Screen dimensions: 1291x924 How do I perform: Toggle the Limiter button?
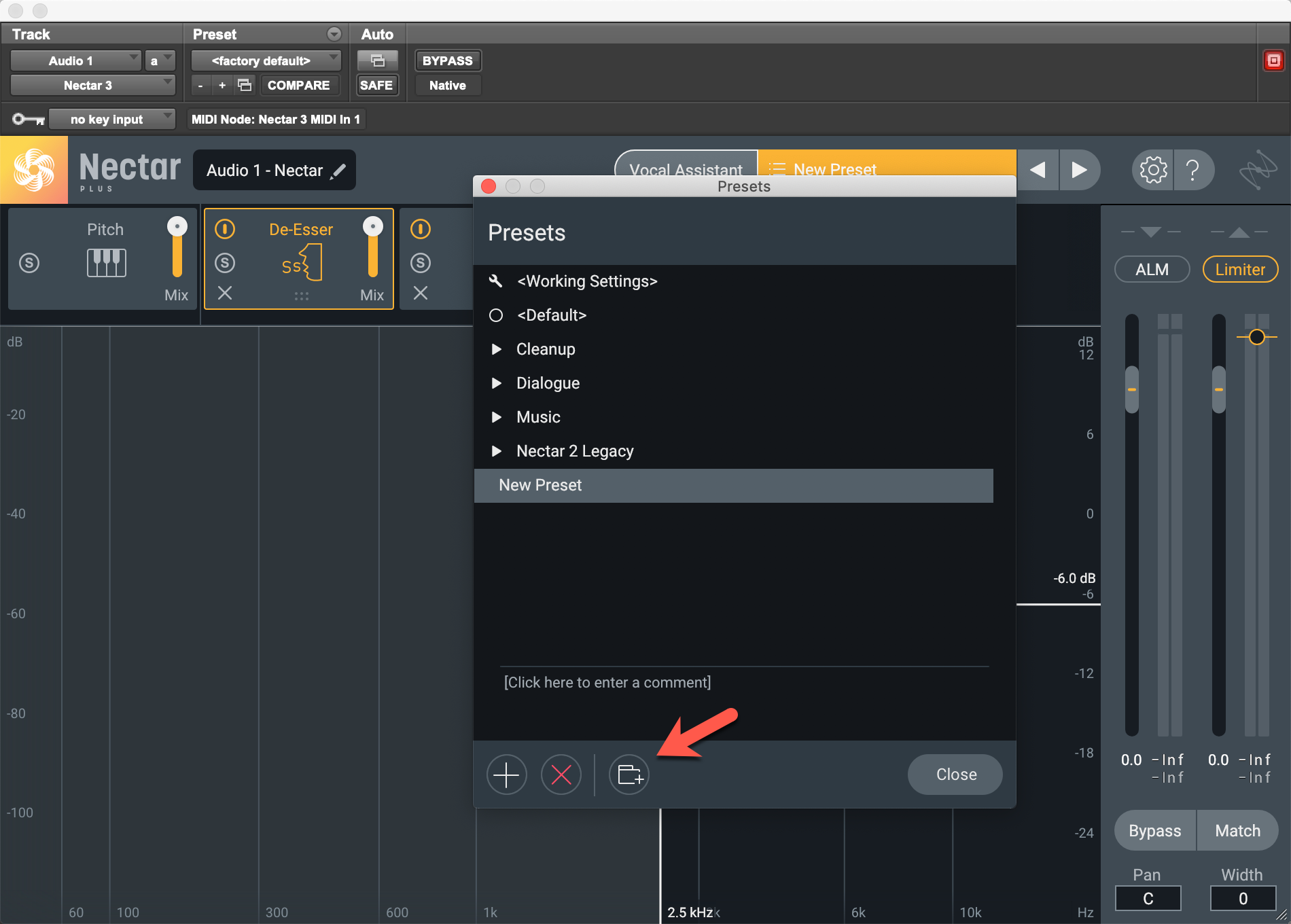click(1241, 269)
